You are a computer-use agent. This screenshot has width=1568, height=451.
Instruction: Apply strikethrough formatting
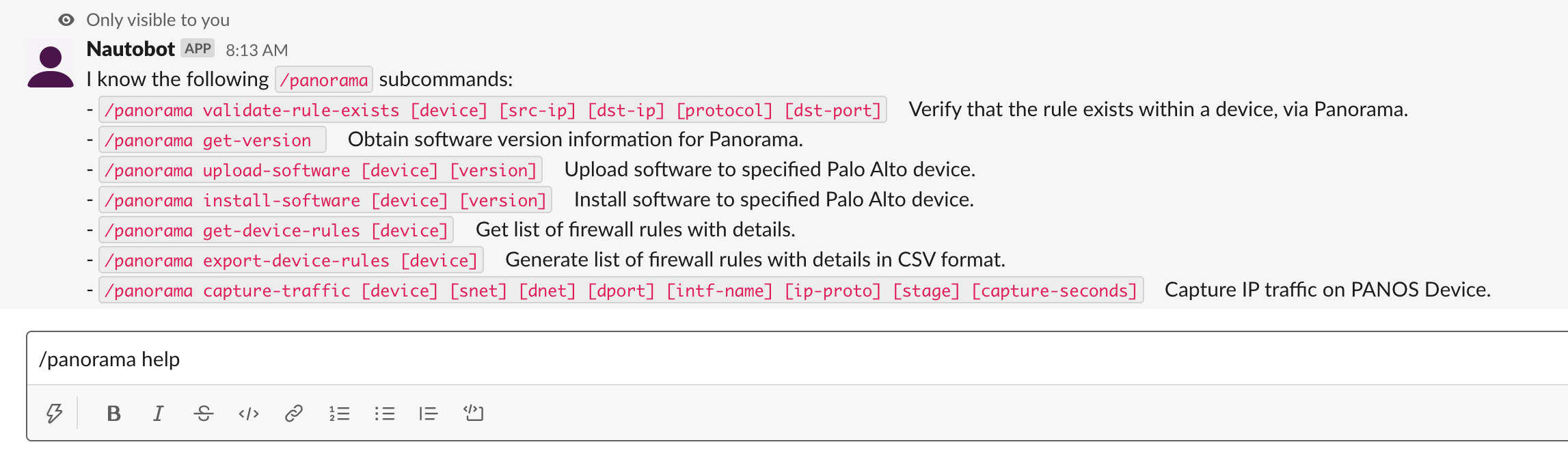pos(204,413)
